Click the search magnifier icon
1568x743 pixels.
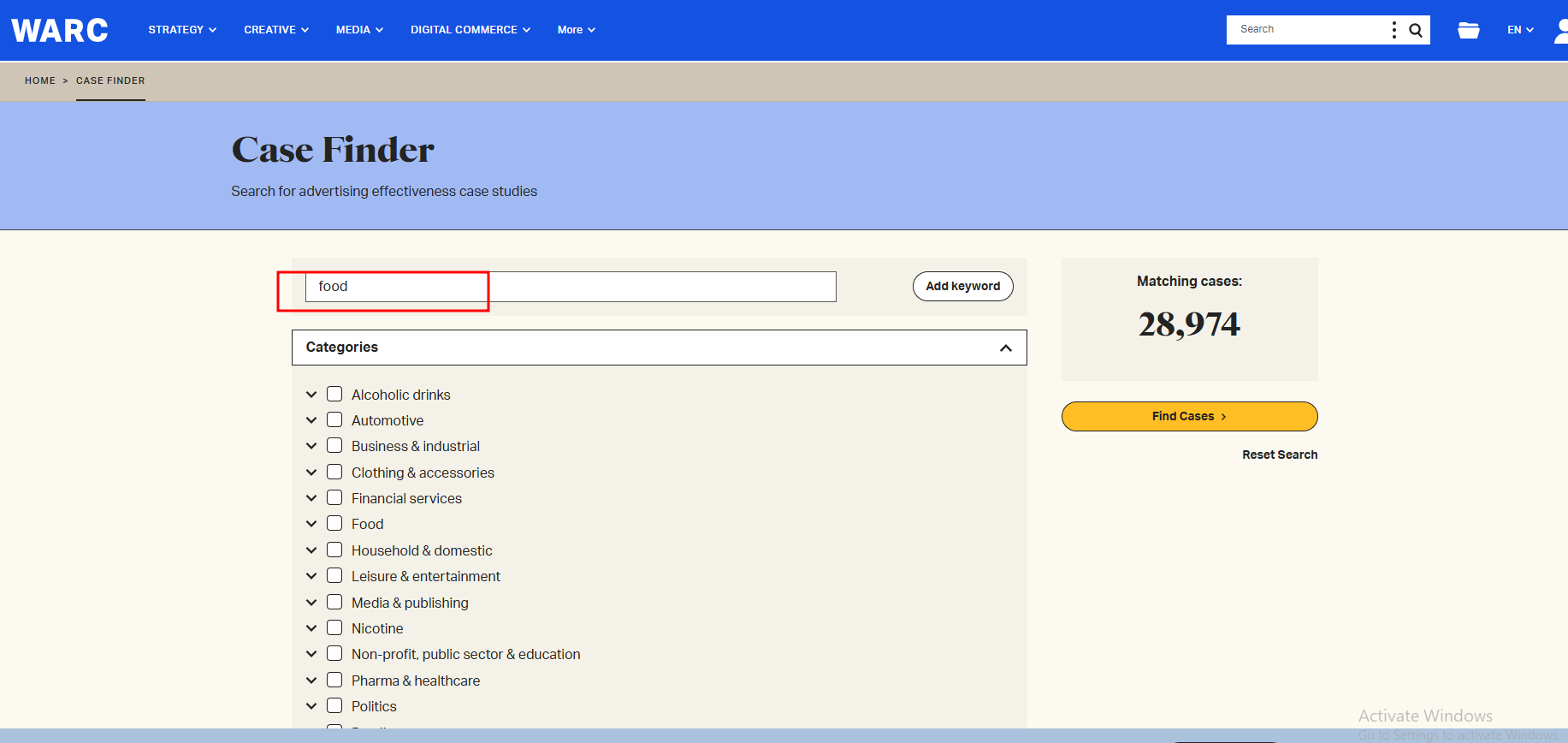1416,30
